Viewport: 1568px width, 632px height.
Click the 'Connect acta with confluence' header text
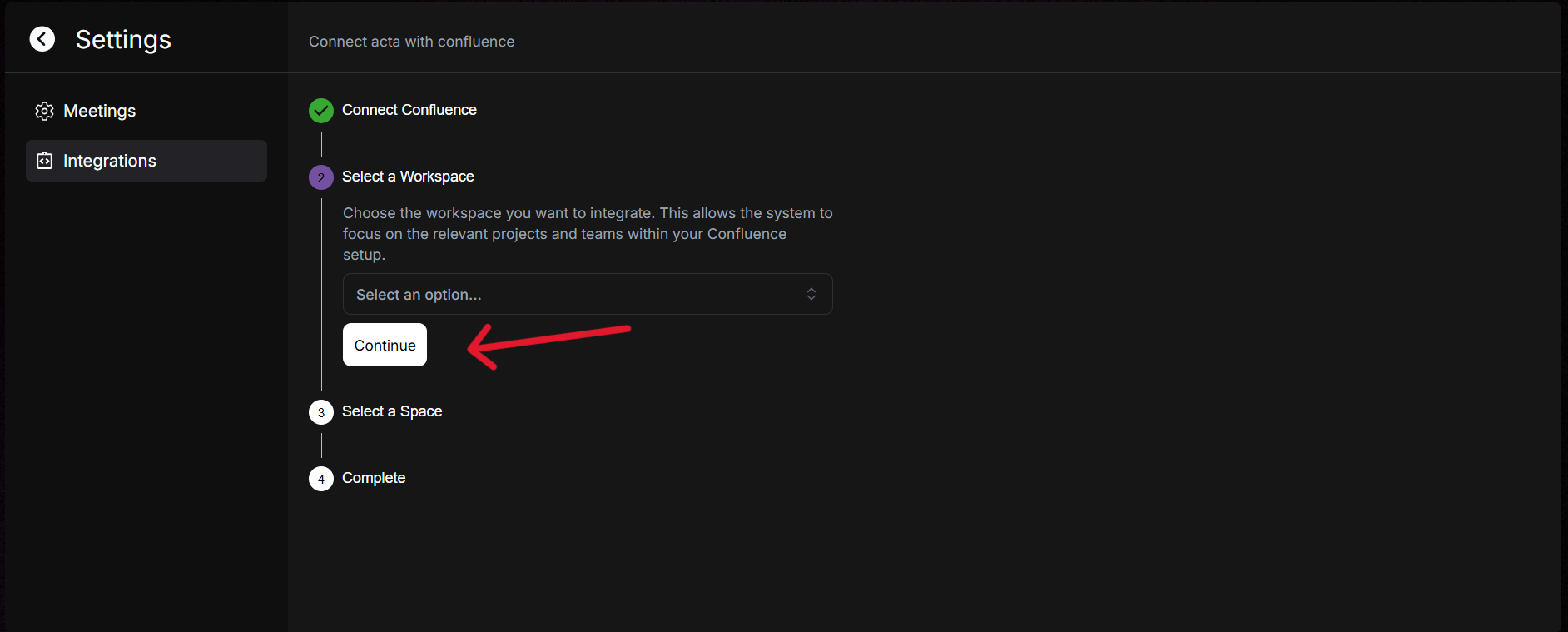coord(412,42)
